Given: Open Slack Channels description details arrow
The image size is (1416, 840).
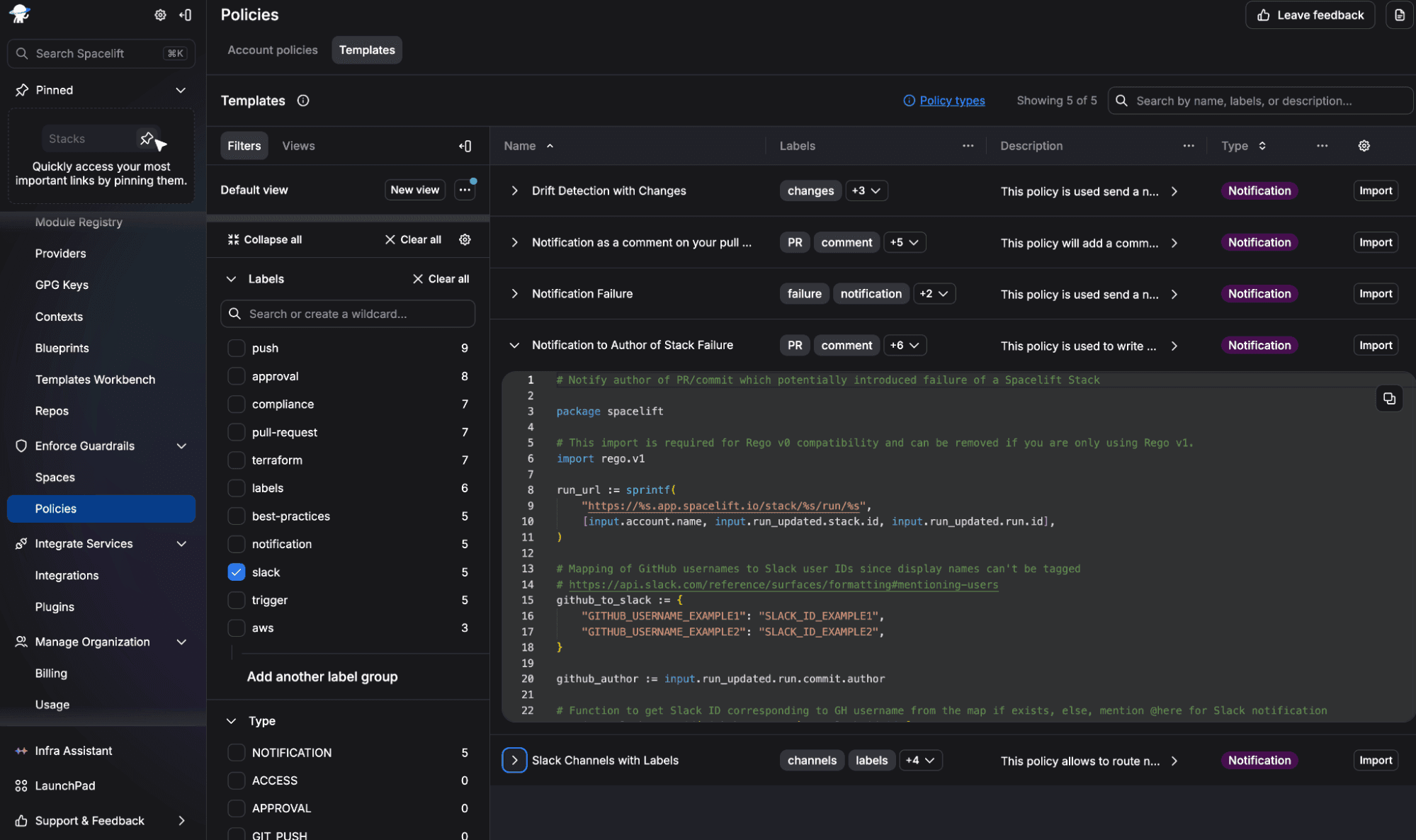Looking at the screenshot, I should [x=1174, y=761].
